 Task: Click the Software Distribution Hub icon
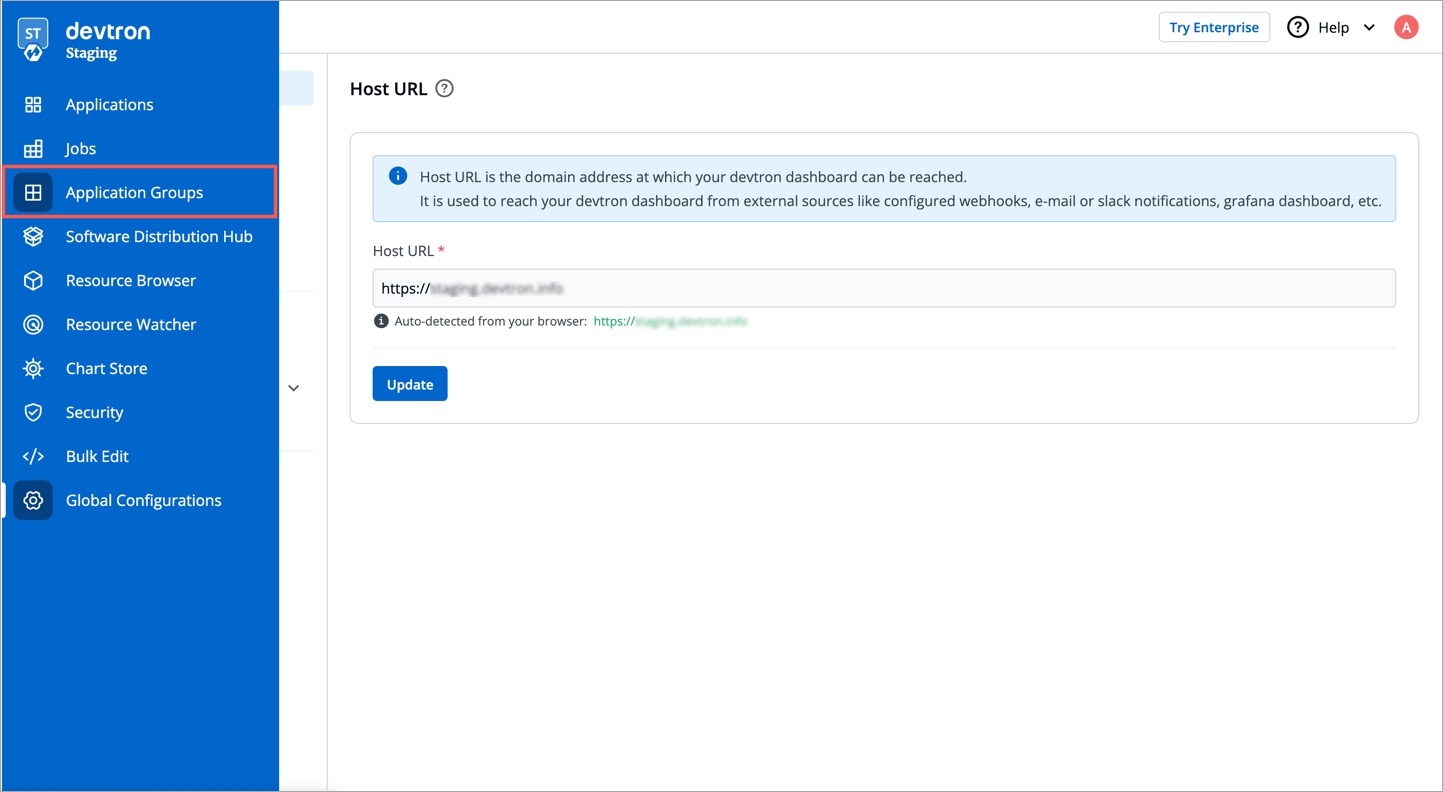coord(33,237)
